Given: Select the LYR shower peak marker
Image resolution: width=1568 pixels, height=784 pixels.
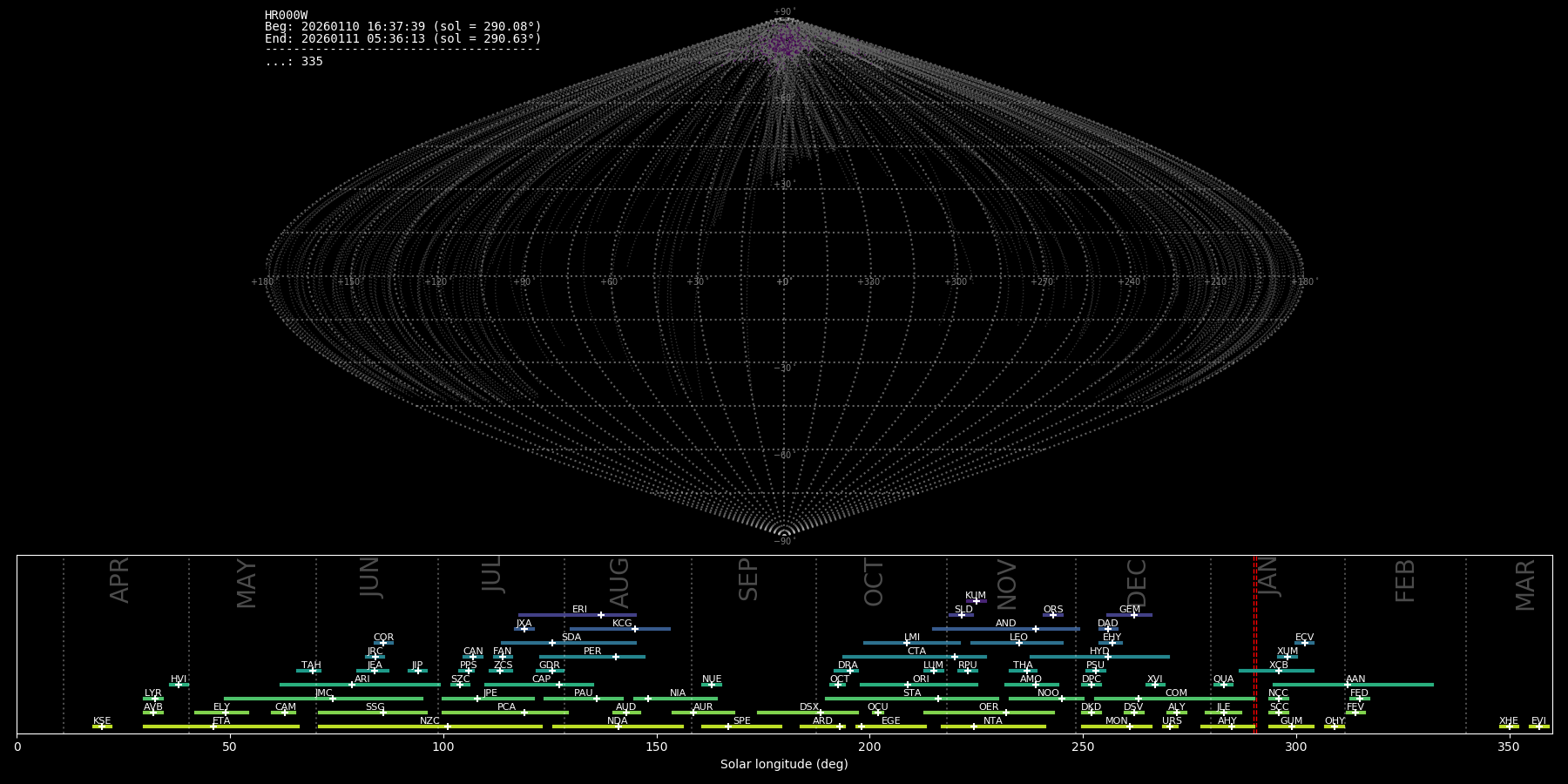Looking at the screenshot, I should tap(155, 699).
